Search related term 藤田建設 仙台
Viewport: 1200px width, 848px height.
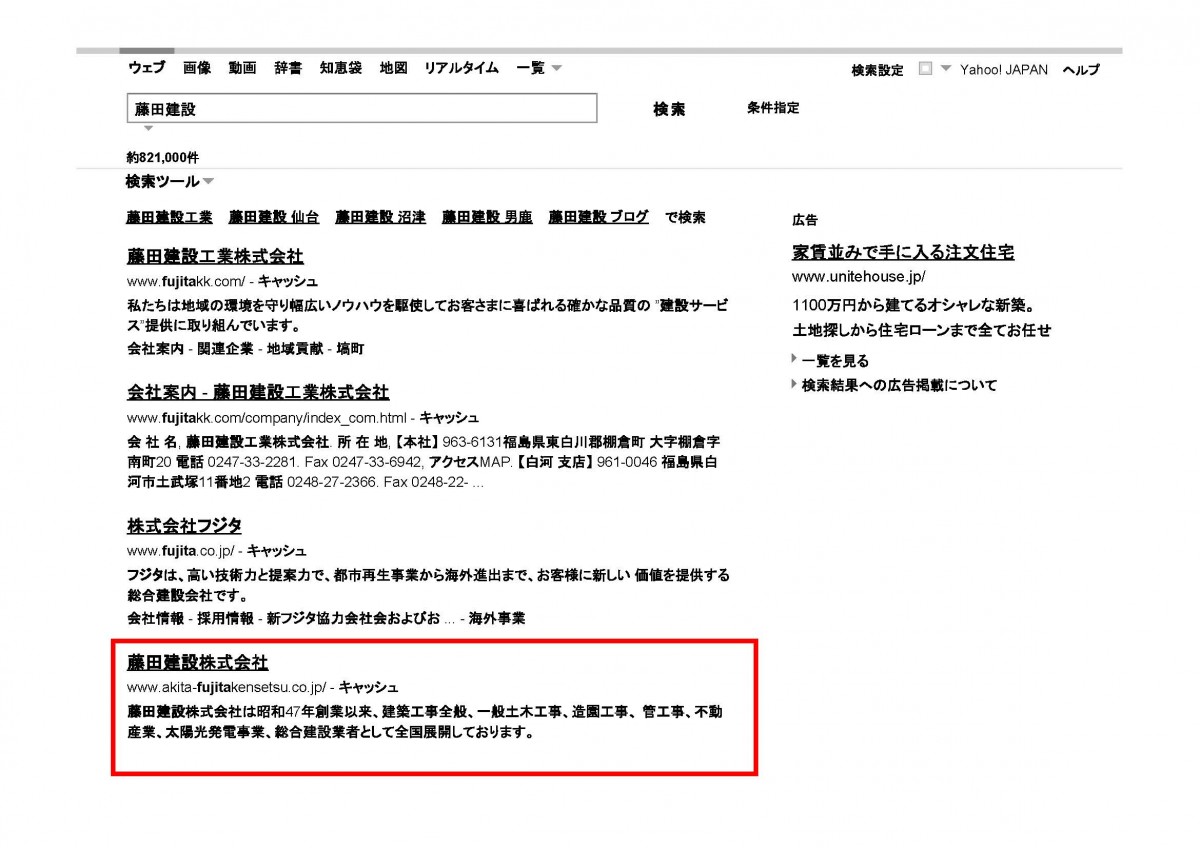[x=274, y=217]
